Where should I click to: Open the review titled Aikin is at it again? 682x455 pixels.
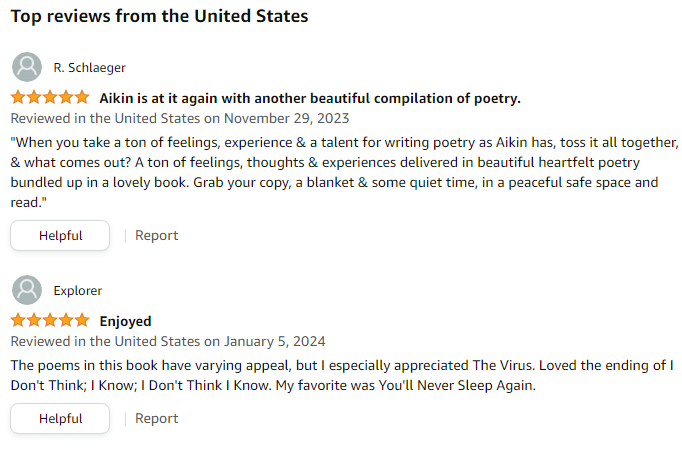coord(310,98)
